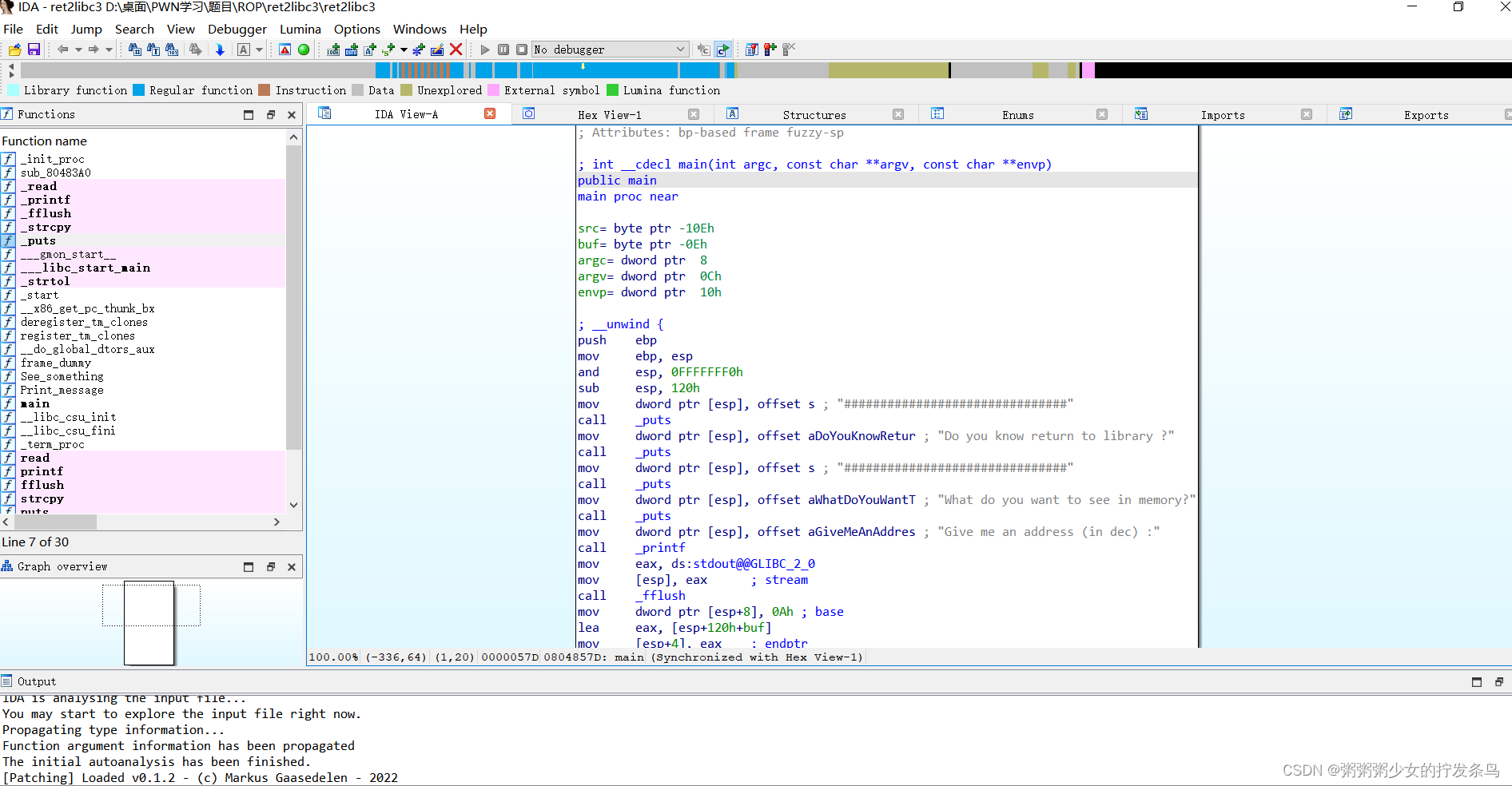The image size is (1512, 786).
Task: Open the Jump menu
Action: pos(86,29)
